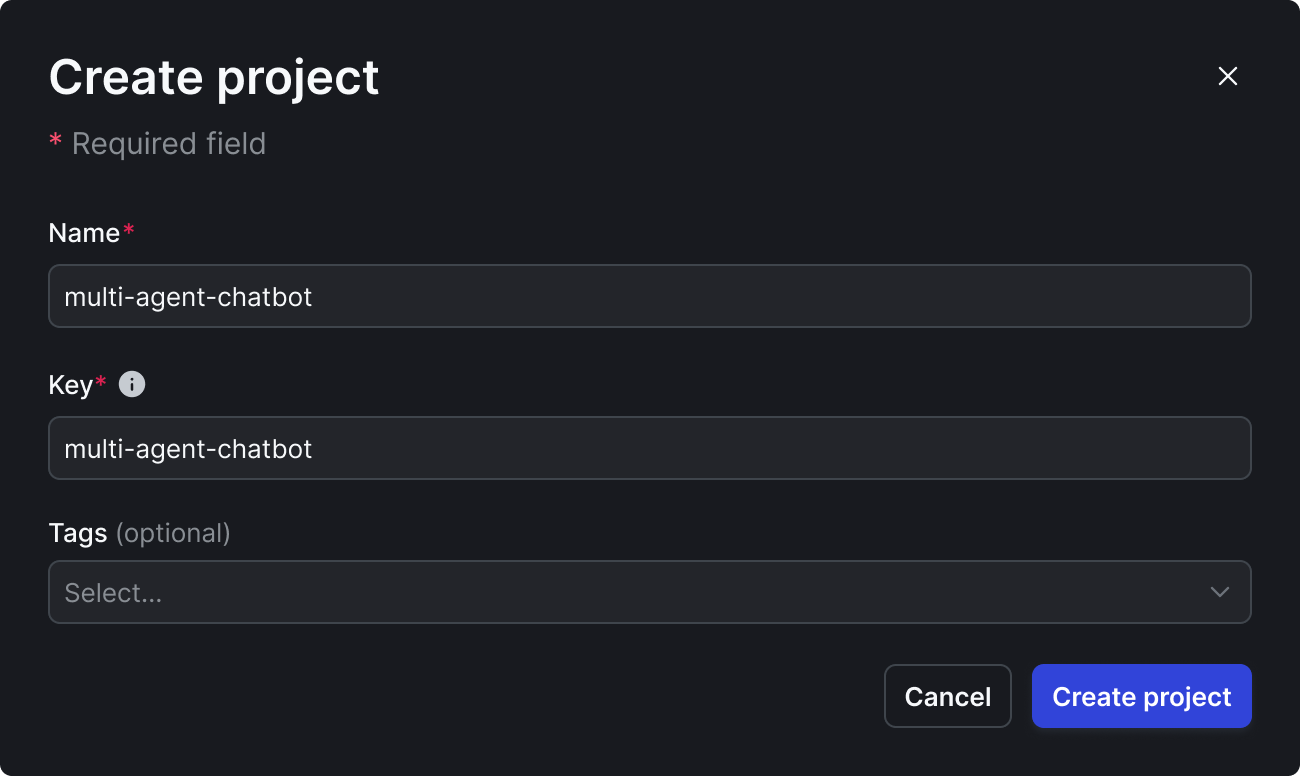Select the Name field label
The height and width of the screenshot is (776, 1300).
pos(83,232)
